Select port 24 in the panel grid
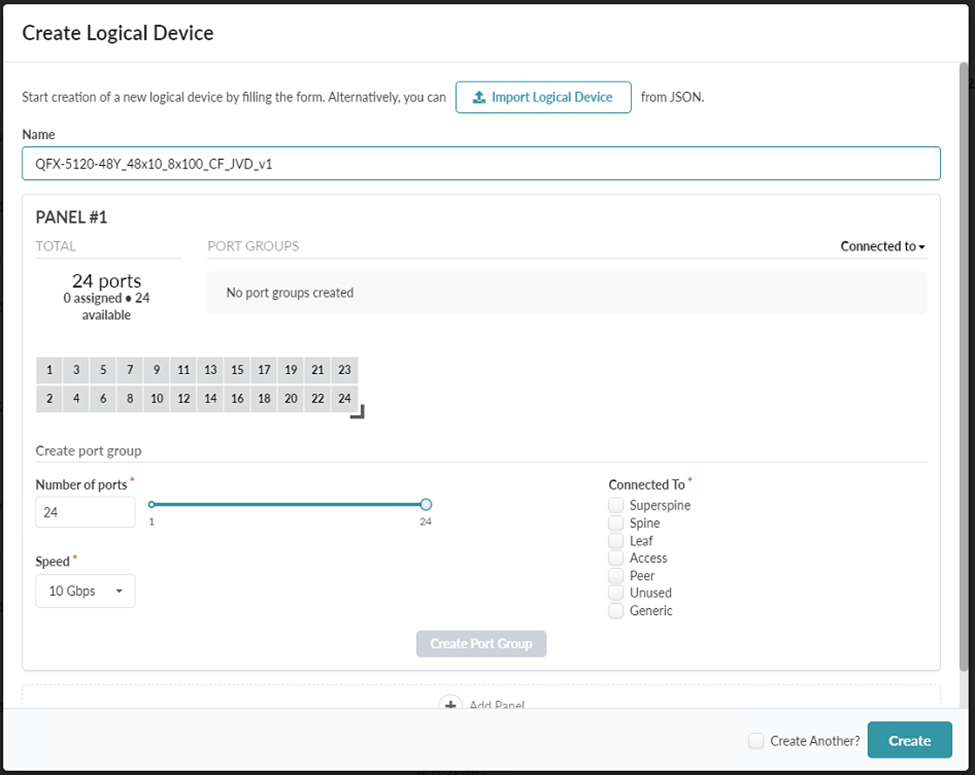The image size is (975, 775). coord(344,398)
